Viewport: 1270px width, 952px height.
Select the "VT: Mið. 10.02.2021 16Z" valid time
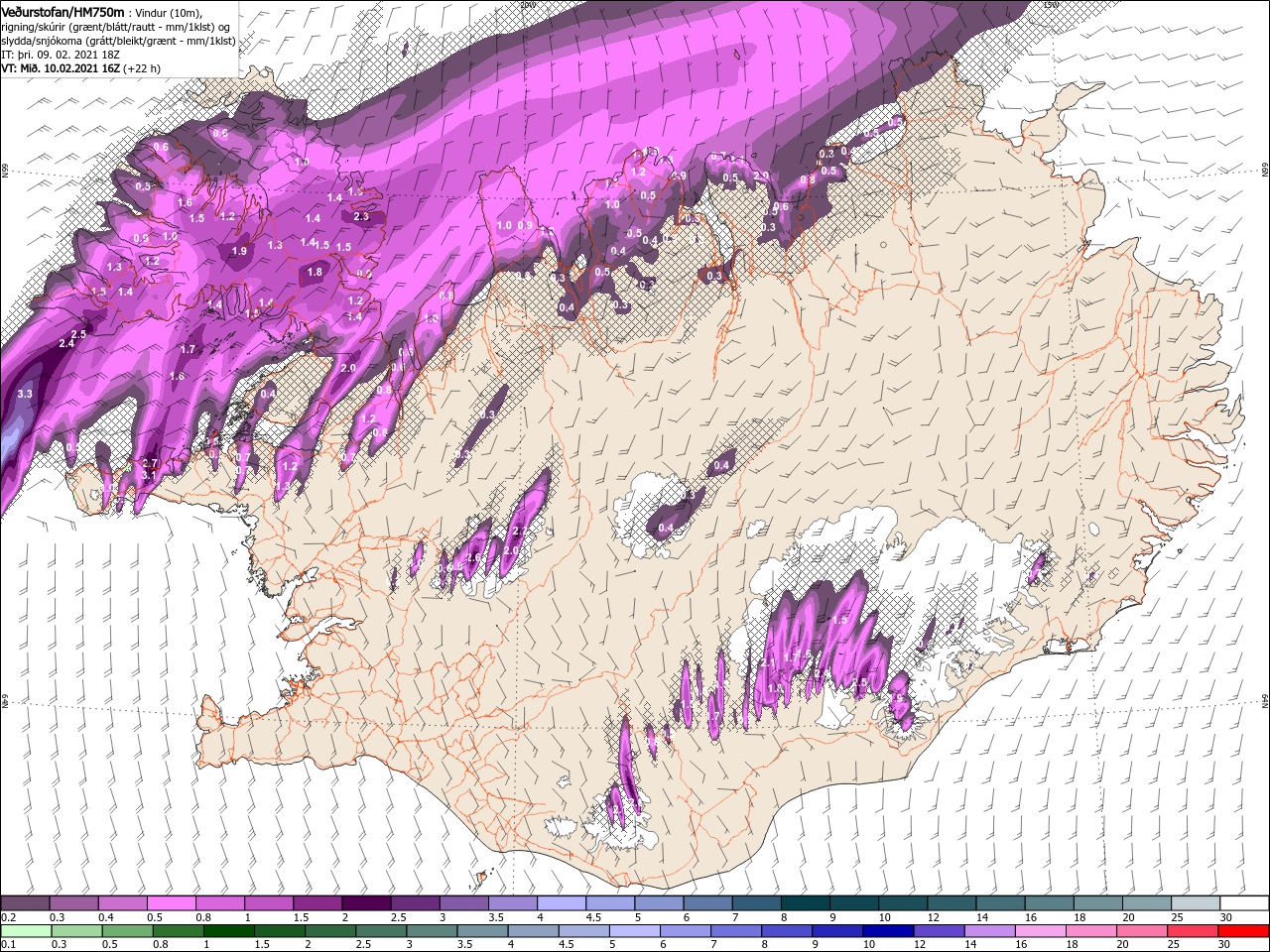click(x=61, y=68)
